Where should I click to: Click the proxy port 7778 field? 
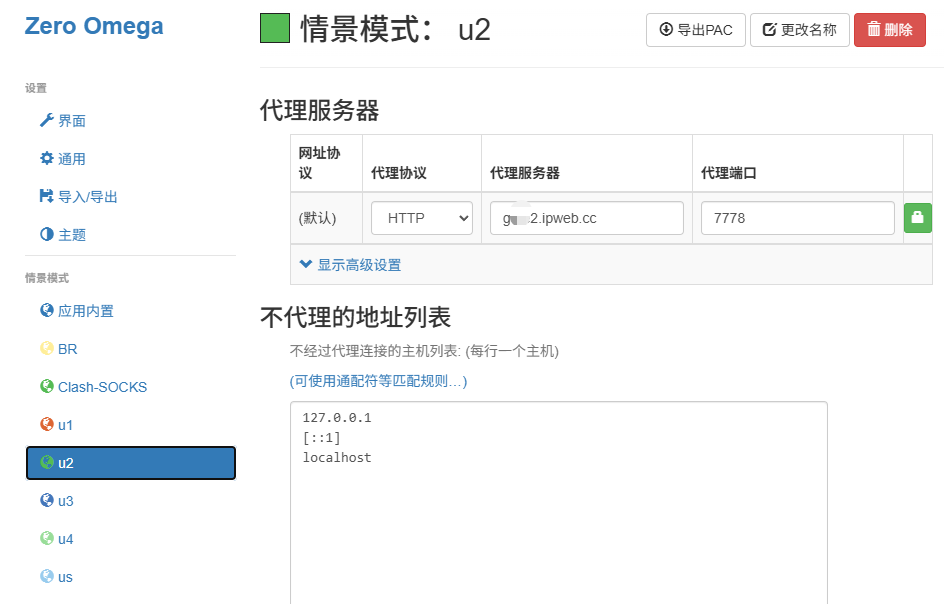[x=798, y=218]
